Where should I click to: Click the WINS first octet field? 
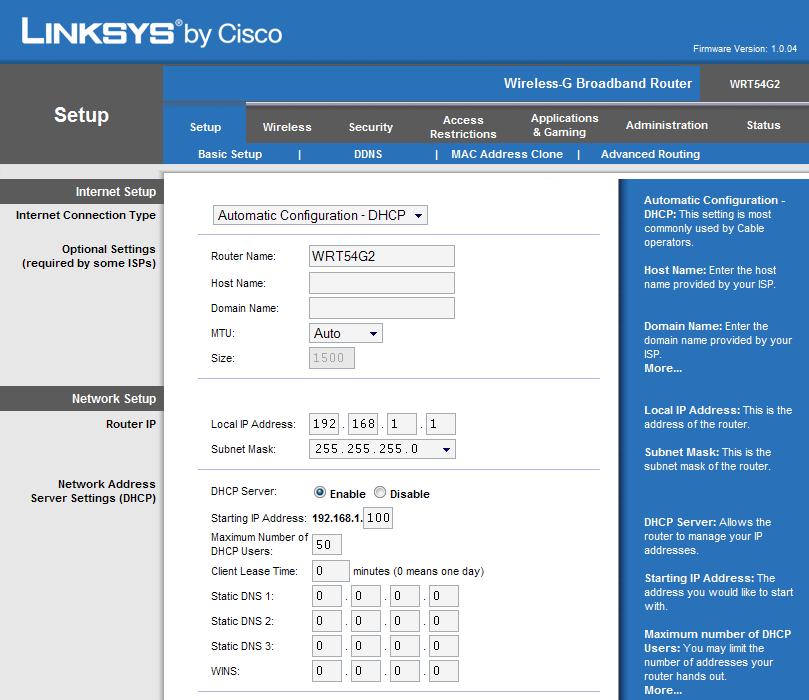[327, 671]
